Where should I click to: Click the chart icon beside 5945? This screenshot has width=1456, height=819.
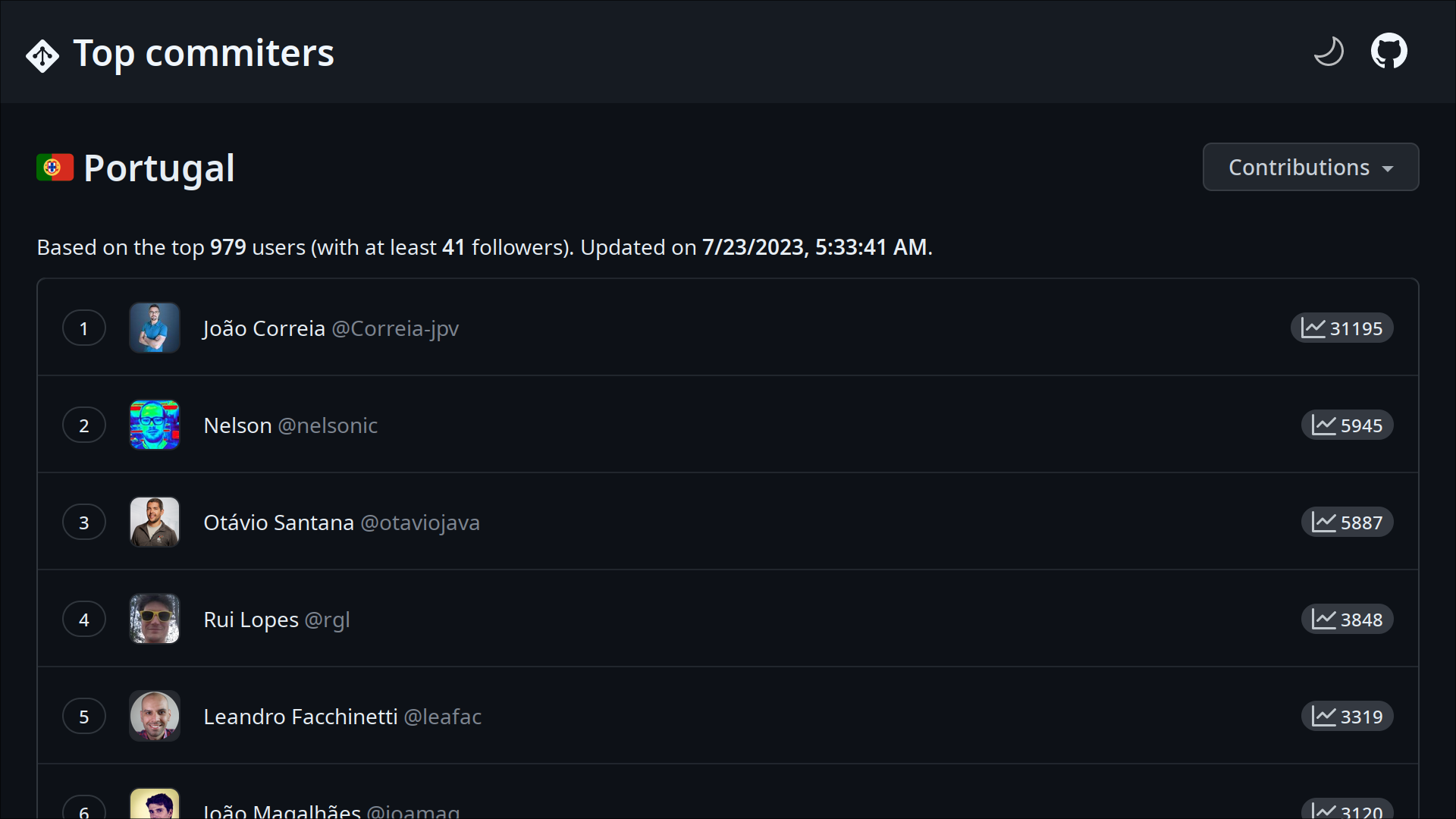tap(1324, 425)
